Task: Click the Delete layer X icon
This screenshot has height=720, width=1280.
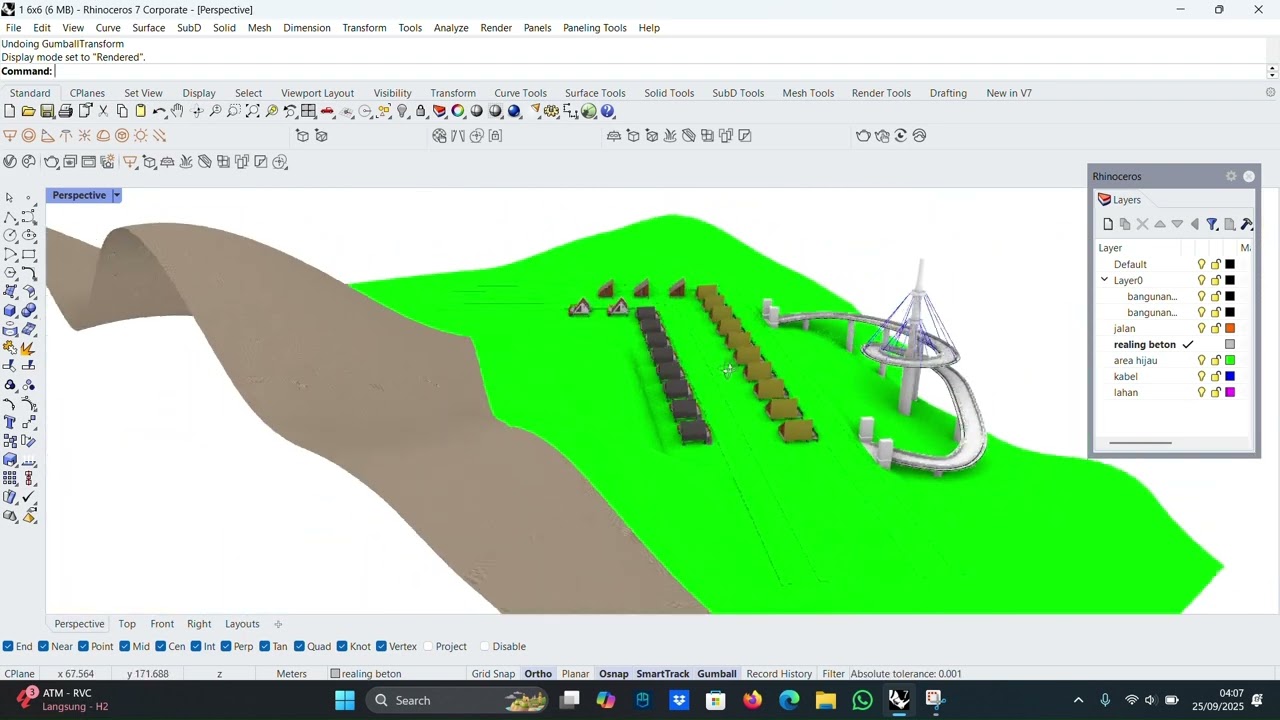Action: tap(1142, 224)
